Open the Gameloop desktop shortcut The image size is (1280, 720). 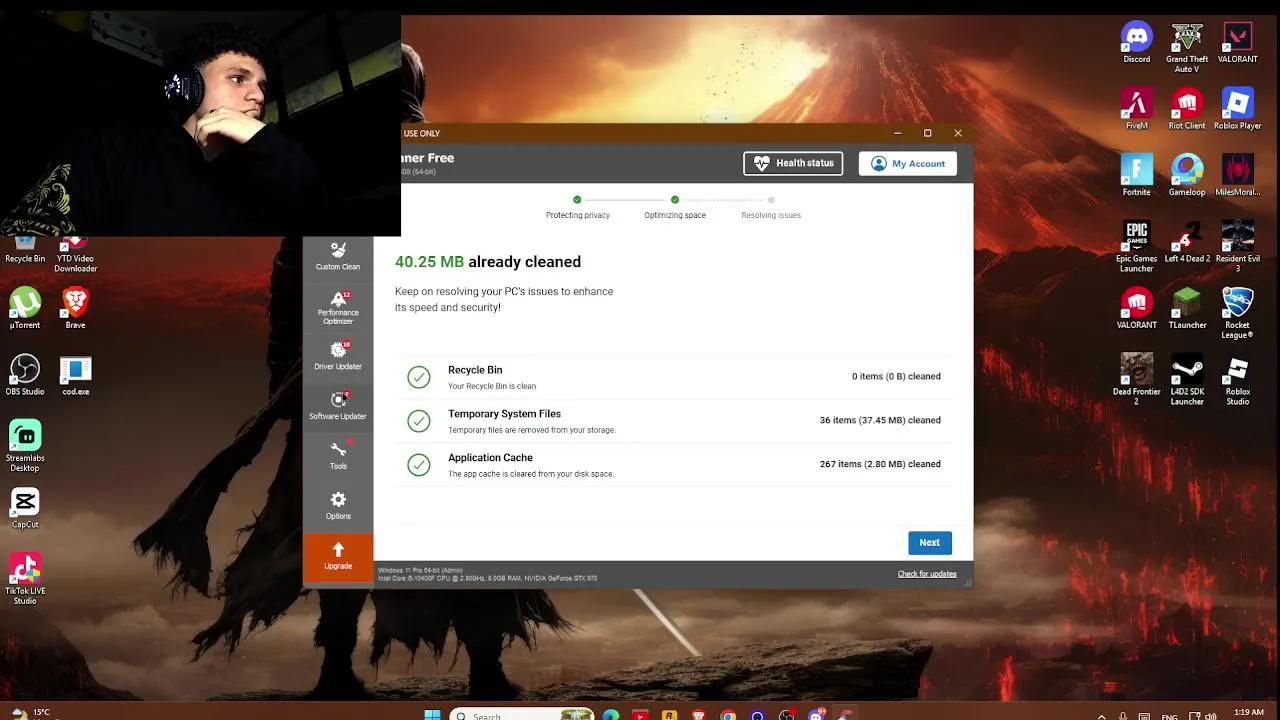coord(1187,176)
